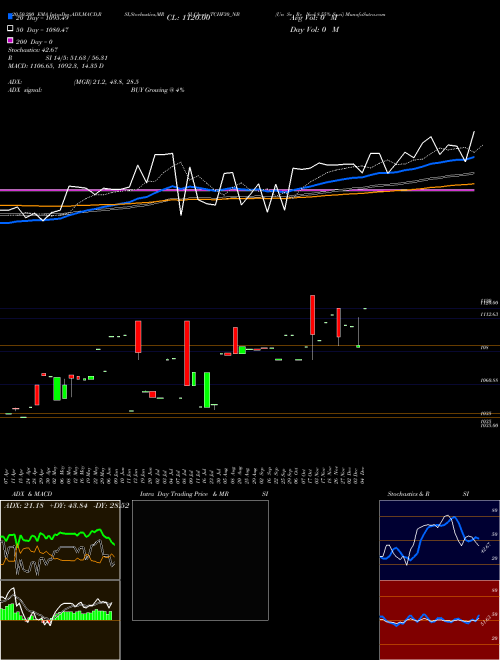500x660 pixels.
Task: Select the 'MACD: 1106.65, 1092.3, 14.35 D' line
Action: pos(56,66)
